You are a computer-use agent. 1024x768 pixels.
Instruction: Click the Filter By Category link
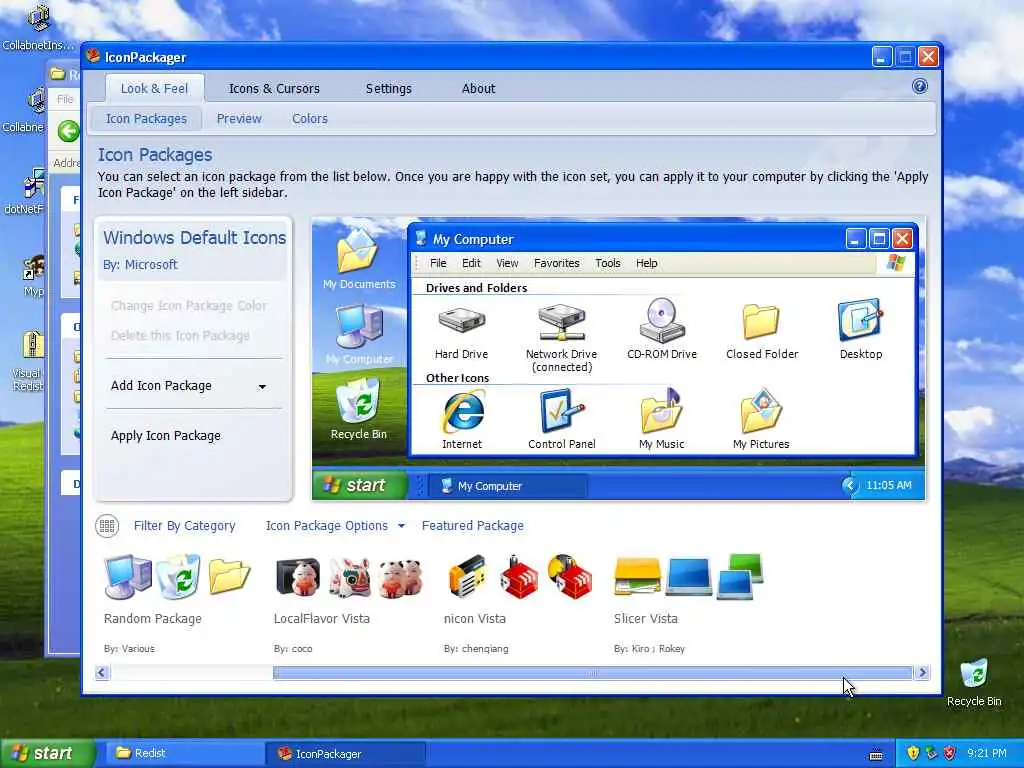[x=184, y=526]
